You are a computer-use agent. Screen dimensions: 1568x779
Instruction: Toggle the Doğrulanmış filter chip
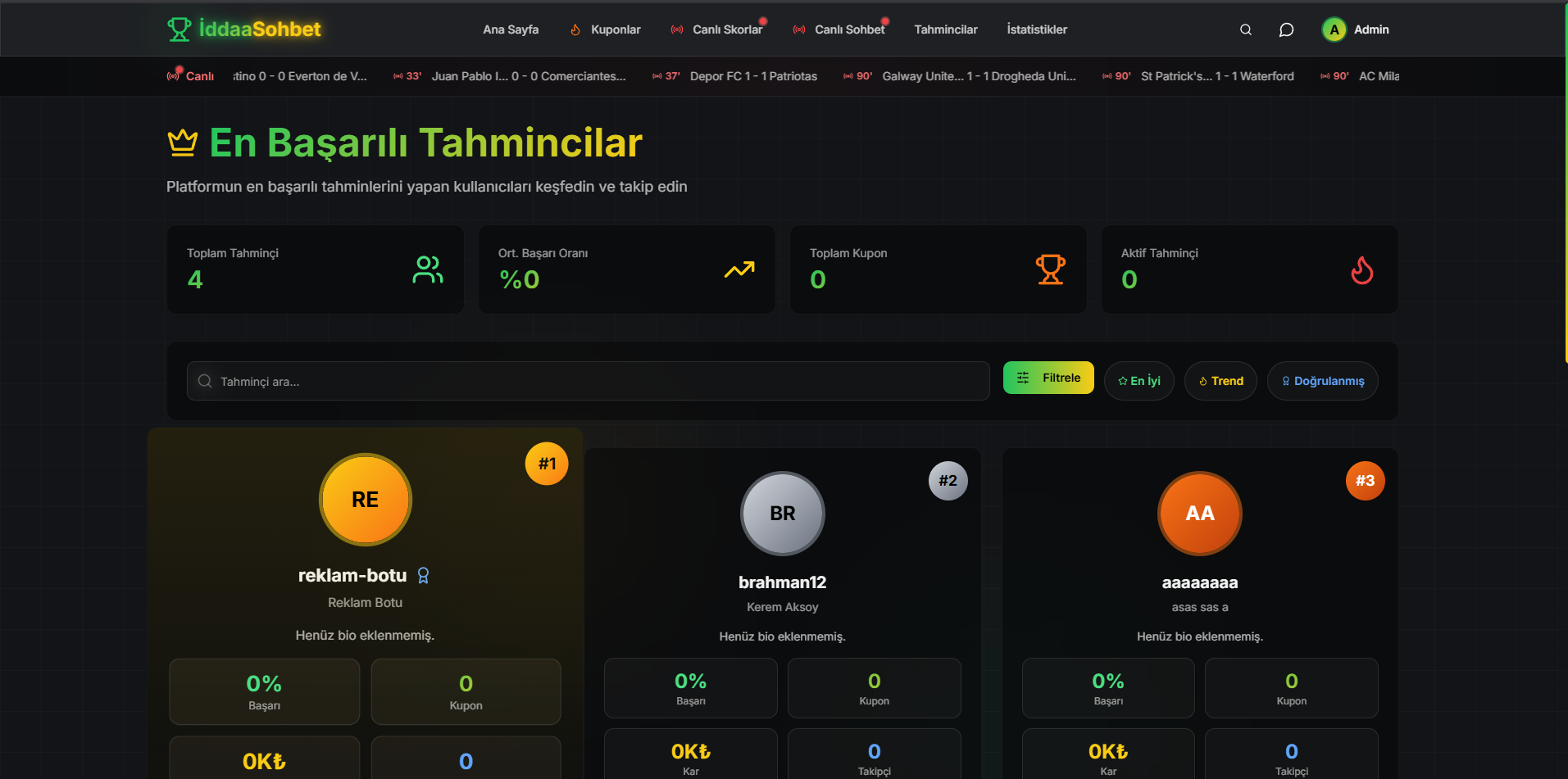(1321, 381)
